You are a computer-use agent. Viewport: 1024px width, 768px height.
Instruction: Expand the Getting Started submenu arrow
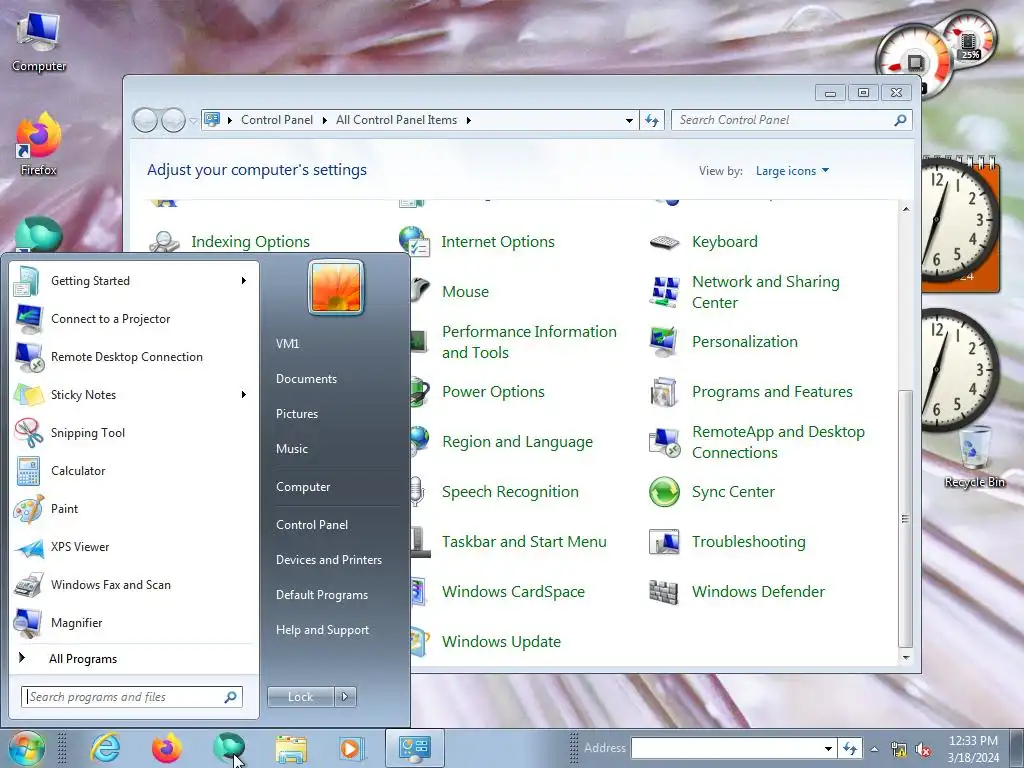(244, 281)
